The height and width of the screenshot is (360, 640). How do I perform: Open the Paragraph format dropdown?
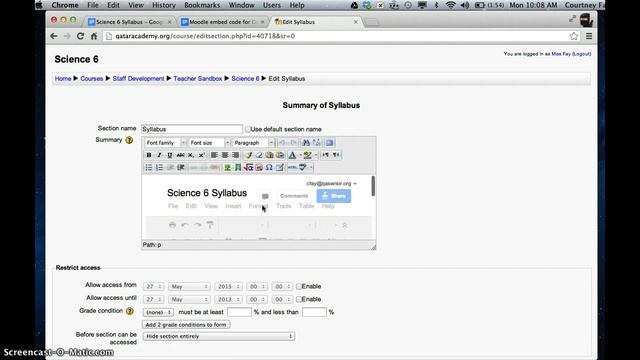pos(253,142)
